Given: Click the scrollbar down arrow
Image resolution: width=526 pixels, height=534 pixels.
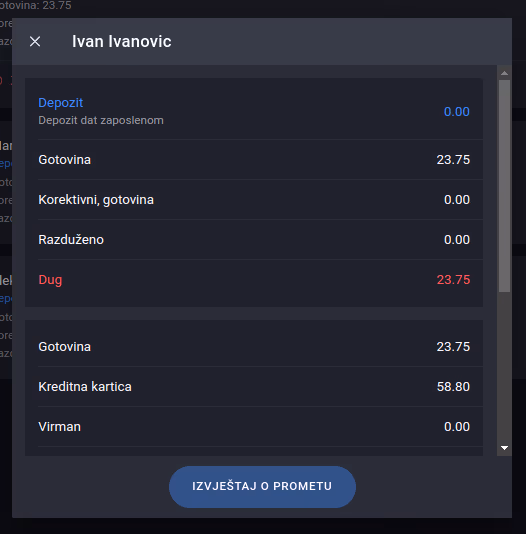Looking at the screenshot, I should [504, 448].
